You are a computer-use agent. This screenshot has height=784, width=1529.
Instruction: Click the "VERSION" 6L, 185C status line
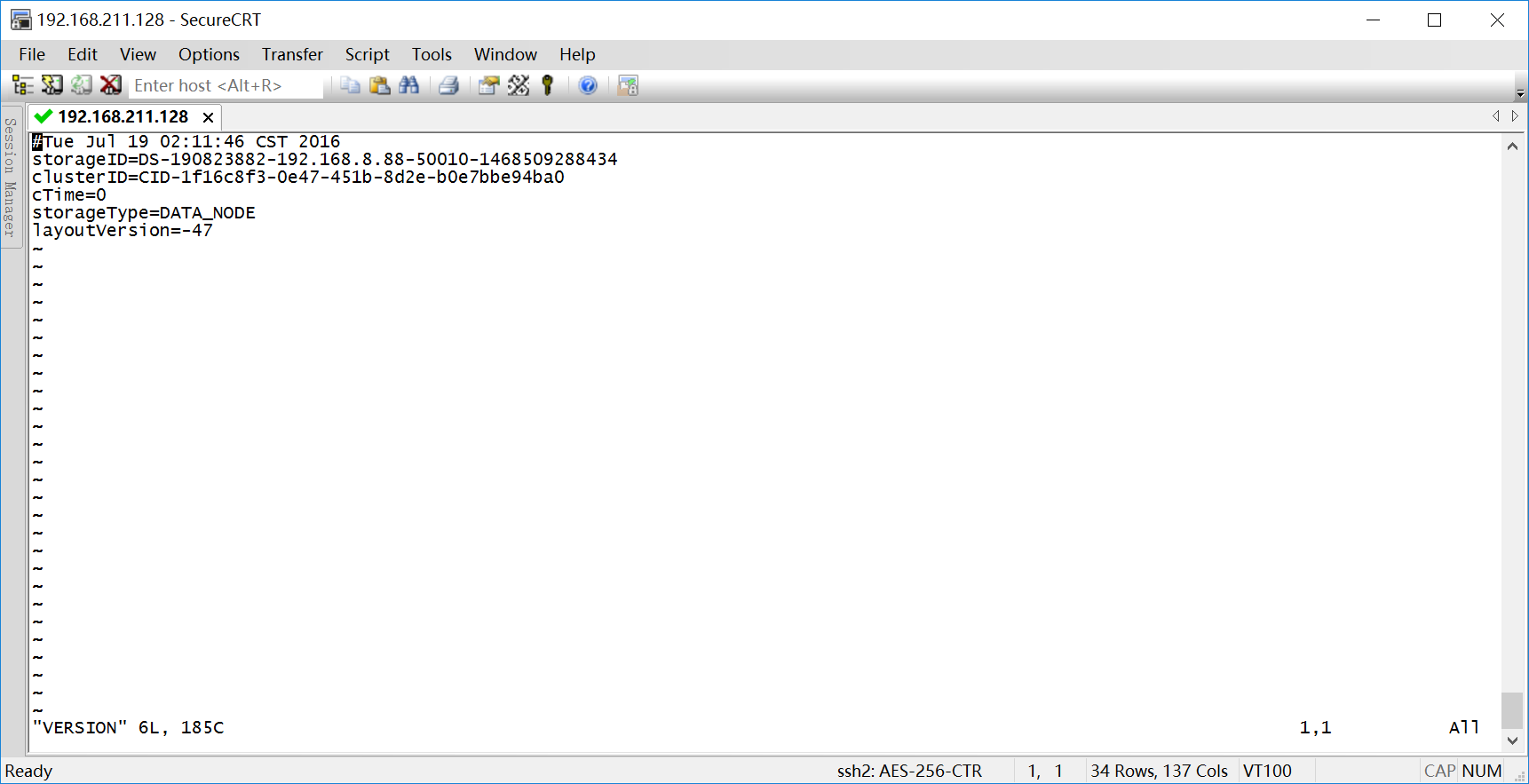pyautogui.click(x=128, y=727)
